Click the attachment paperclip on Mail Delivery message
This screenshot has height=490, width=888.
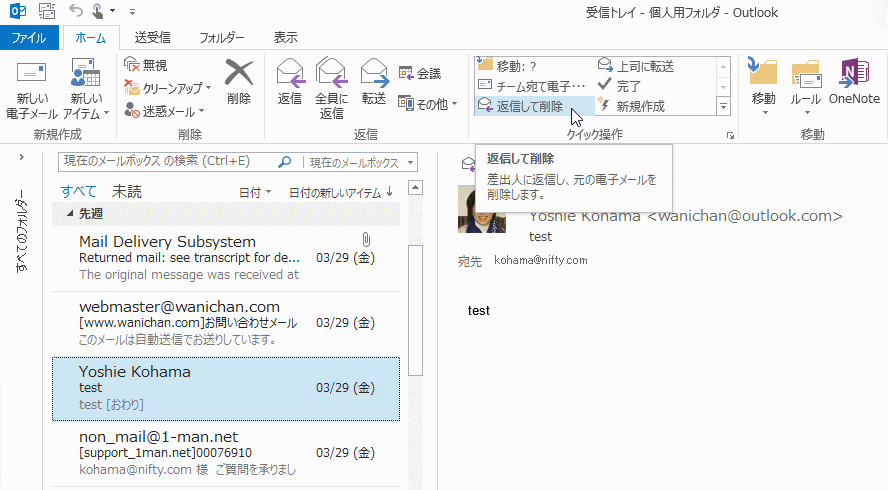pyautogui.click(x=366, y=240)
